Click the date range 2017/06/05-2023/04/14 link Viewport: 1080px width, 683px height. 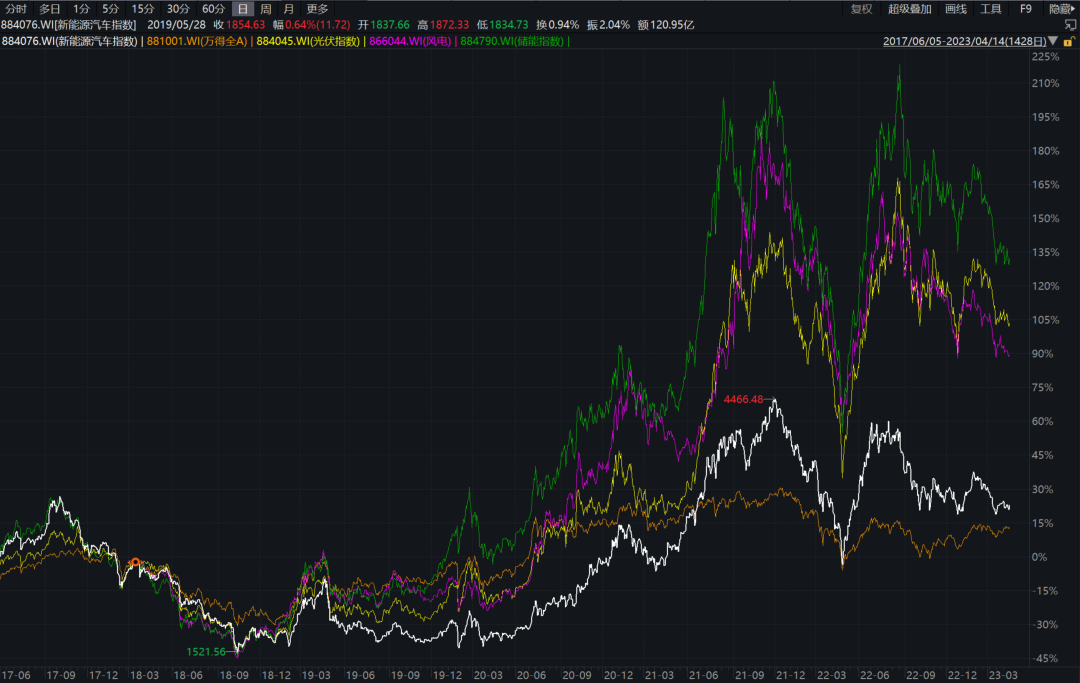pos(964,42)
